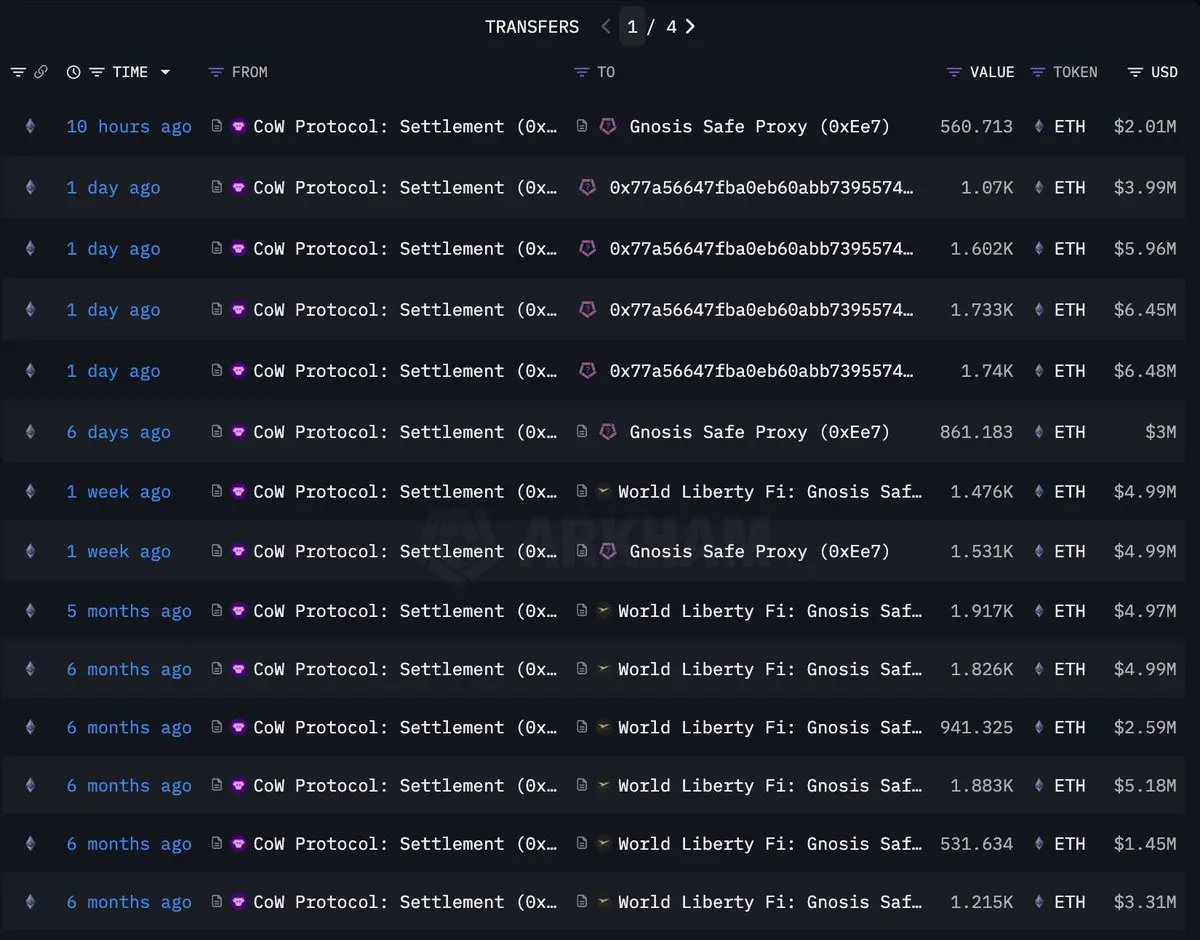The height and width of the screenshot is (940, 1200).
Task: Click ETH token label in 1.531K row
Action: pos(1069,552)
